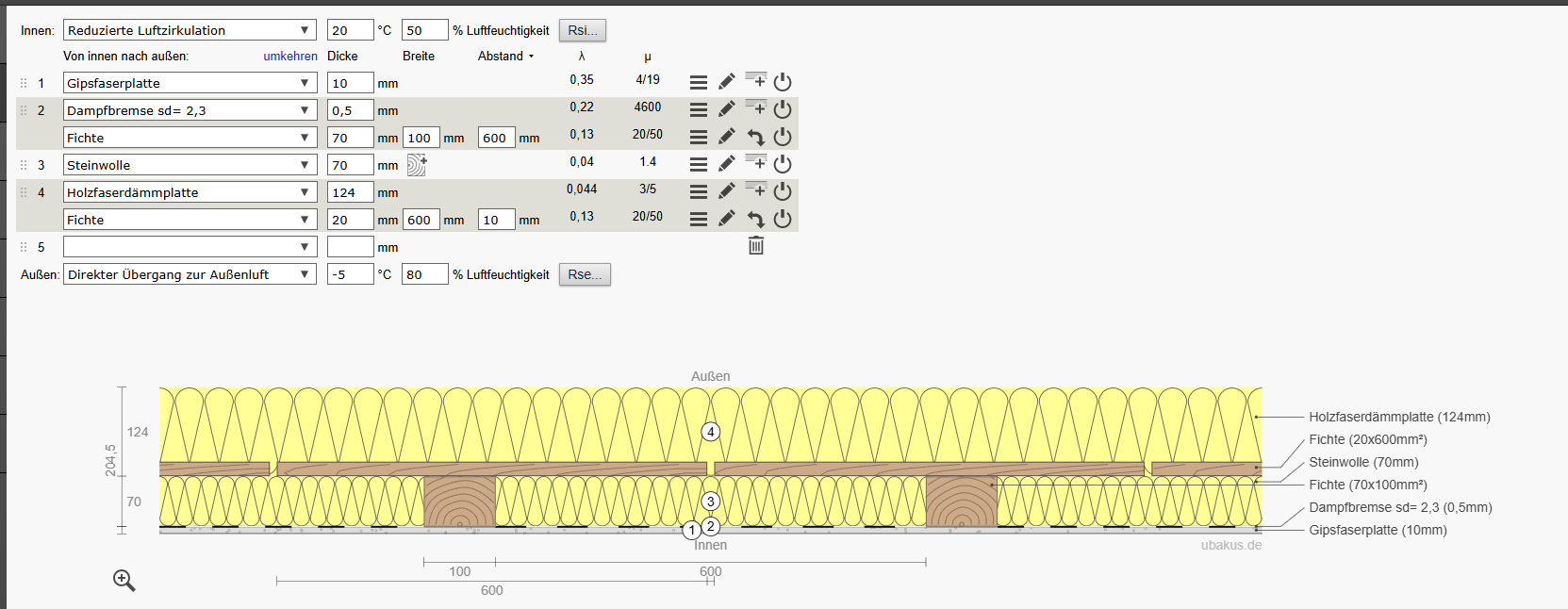Open the menu icon for Gipsfaserplatte layer

[x=698, y=83]
